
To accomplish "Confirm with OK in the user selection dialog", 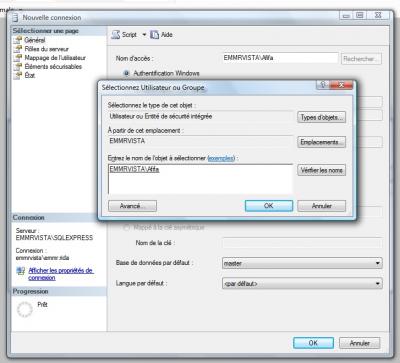I will coord(269,206).
